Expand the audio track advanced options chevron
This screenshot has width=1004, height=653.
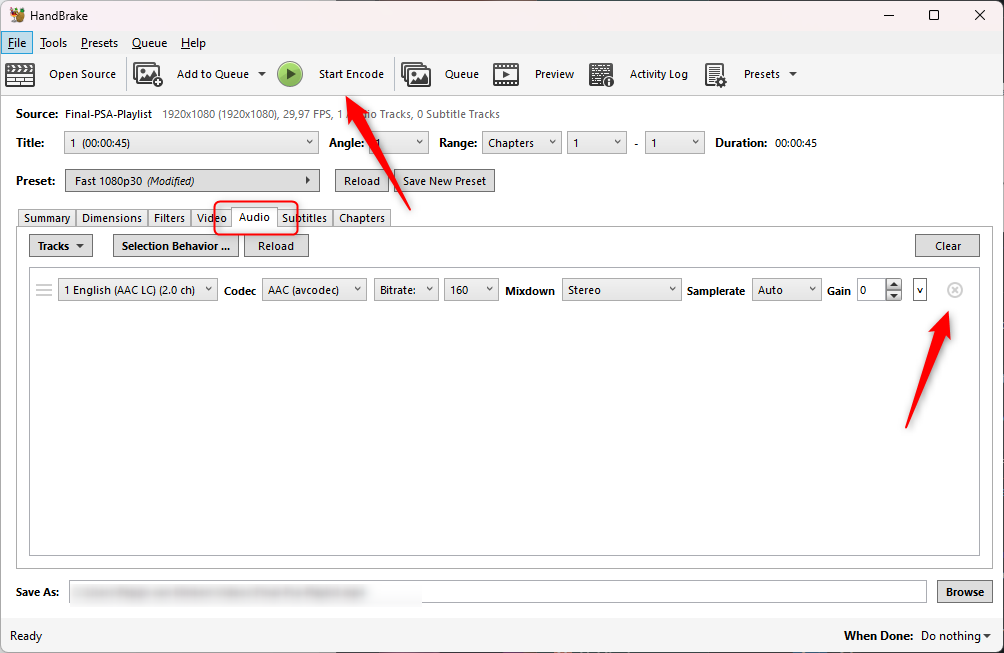(920, 290)
